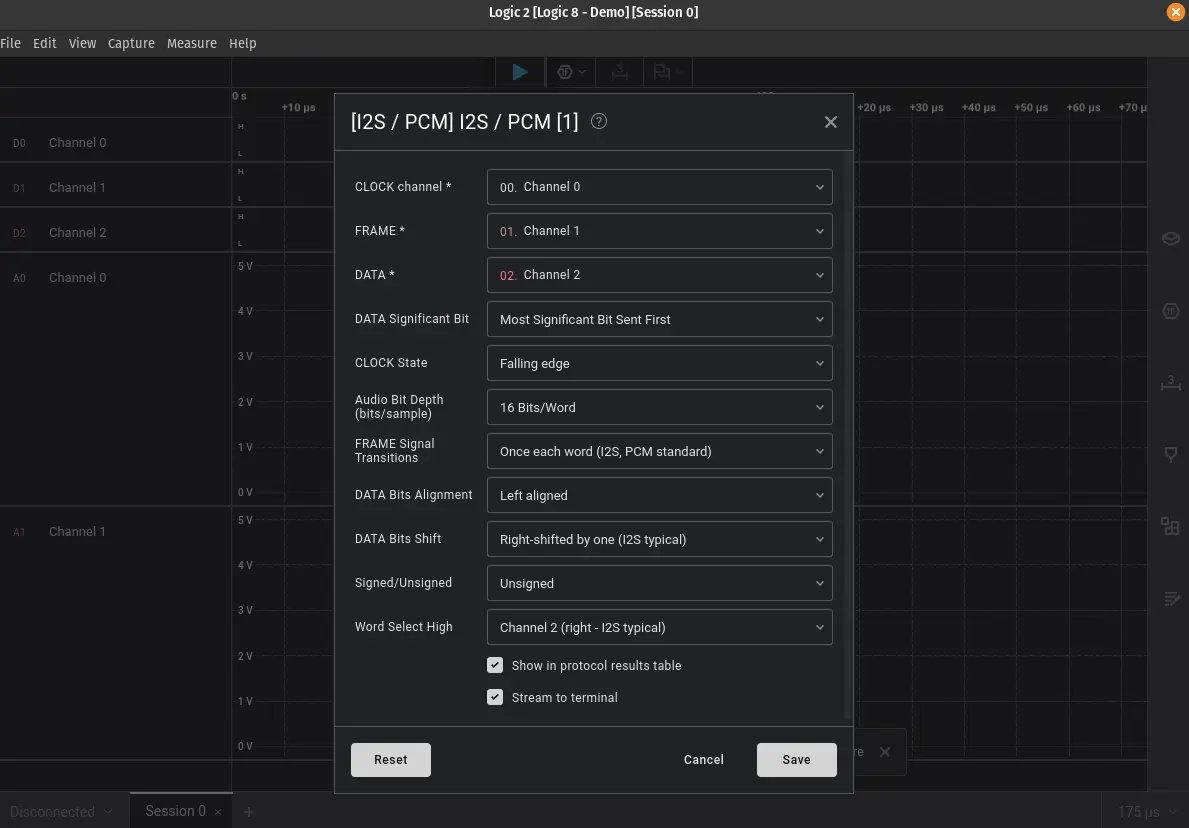Expand the Word Select High dropdown
The width and height of the screenshot is (1189, 828).
click(x=659, y=627)
